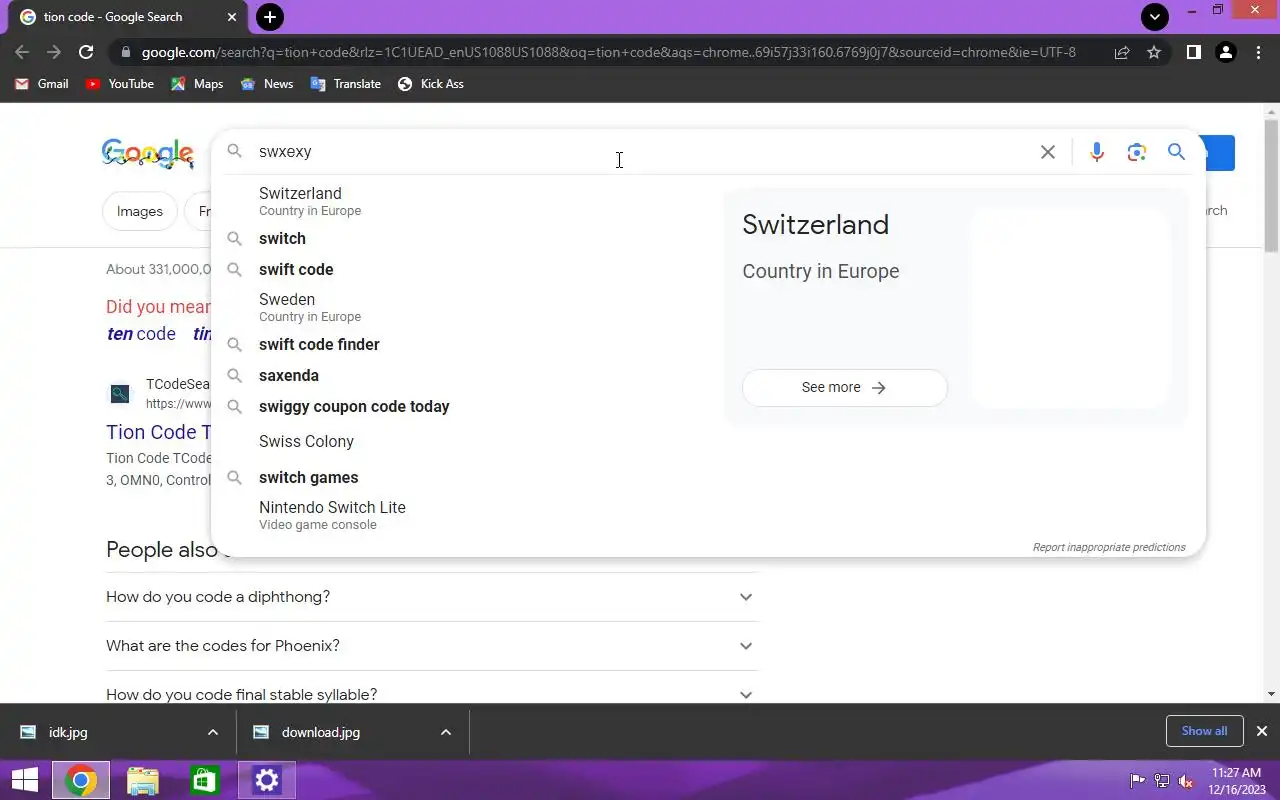1280x800 pixels.
Task: Expand 'What are the codes for Phoenix?'
Action: click(x=432, y=646)
